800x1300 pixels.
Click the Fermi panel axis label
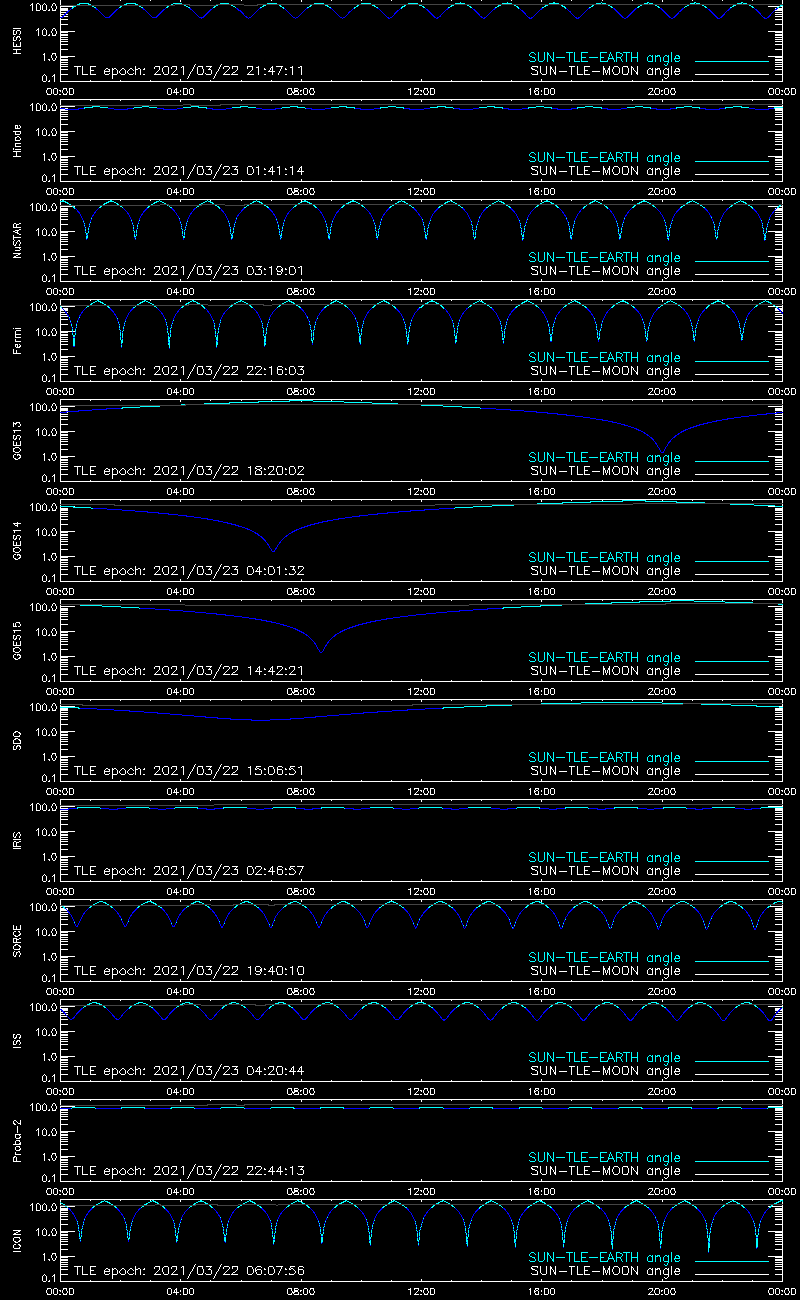tap(18, 341)
